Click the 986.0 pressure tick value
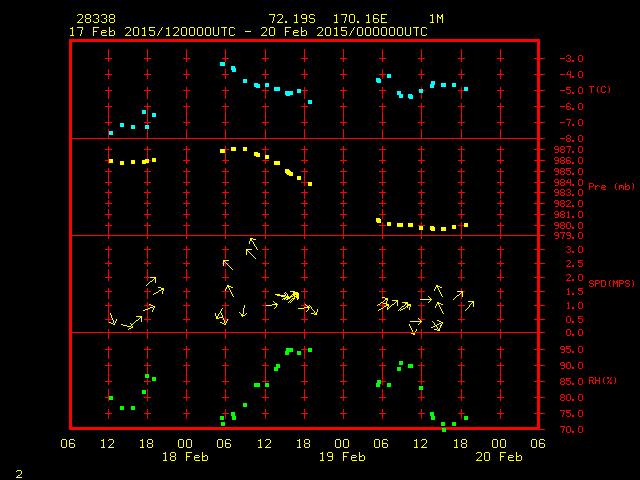The width and height of the screenshot is (640, 480). pos(569,161)
